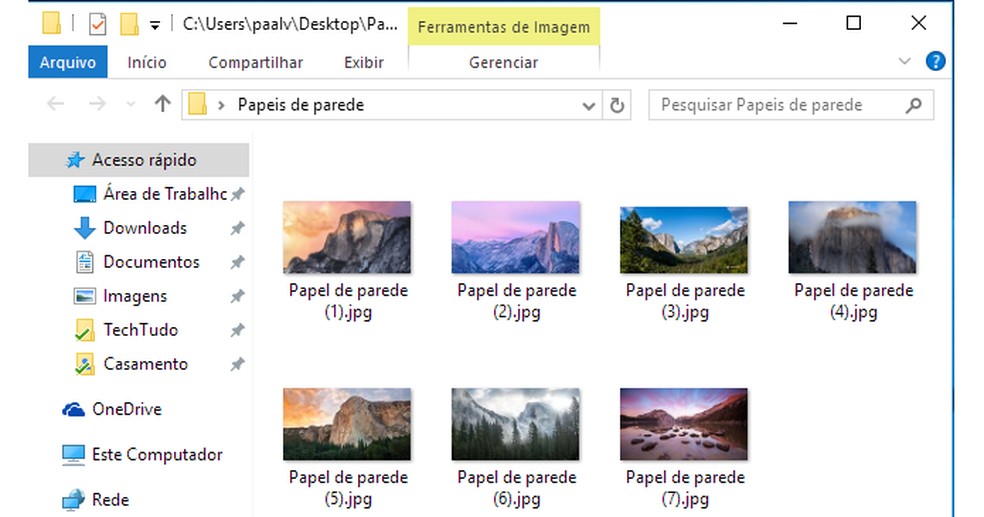This screenshot has height=517, width=984.
Task: Select the Ferramentas de Imagem contextual tab
Action: pyautogui.click(x=503, y=27)
